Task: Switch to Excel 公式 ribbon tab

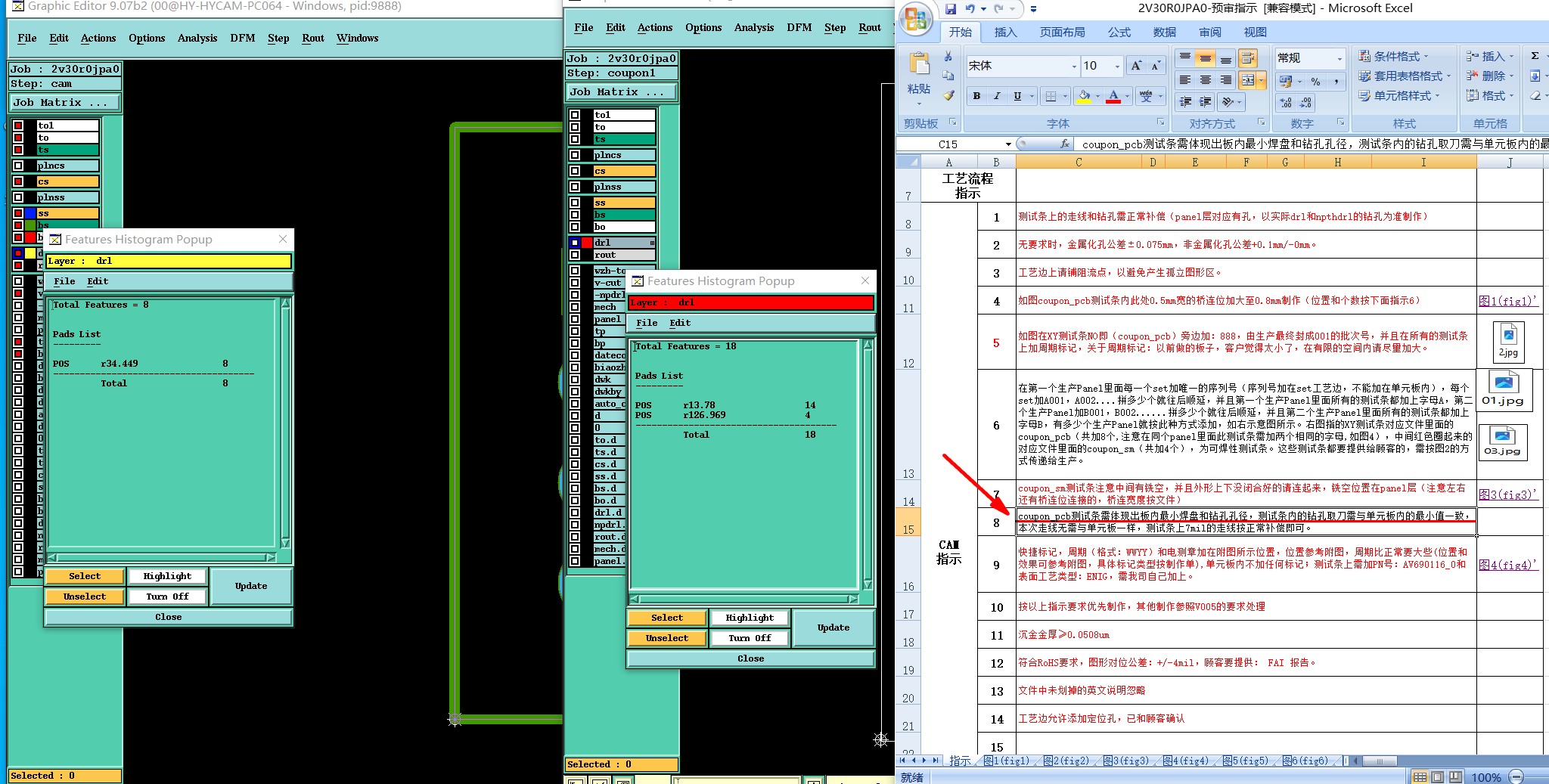Action: pyautogui.click(x=1119, y=33)
